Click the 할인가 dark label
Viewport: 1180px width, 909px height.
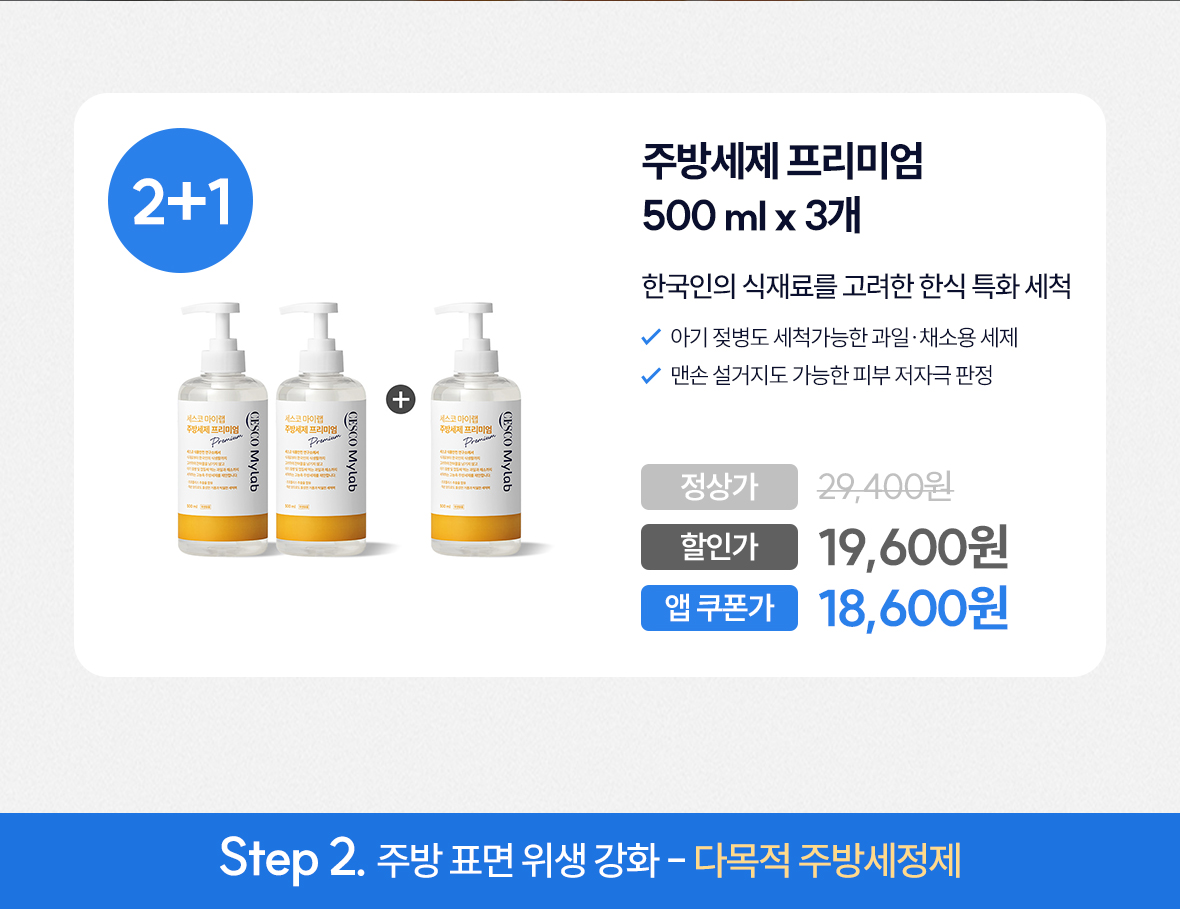click(719, 547)
